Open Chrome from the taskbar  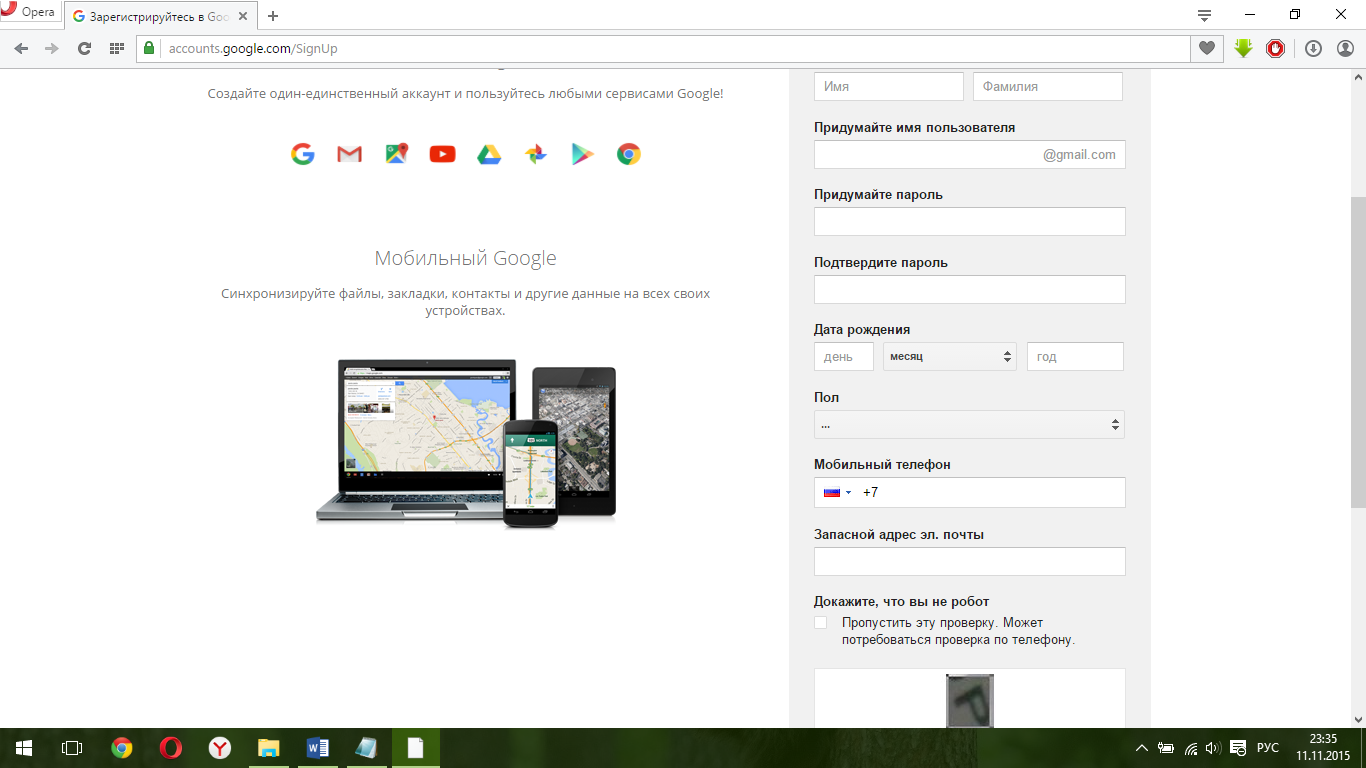tap(122, 748)
